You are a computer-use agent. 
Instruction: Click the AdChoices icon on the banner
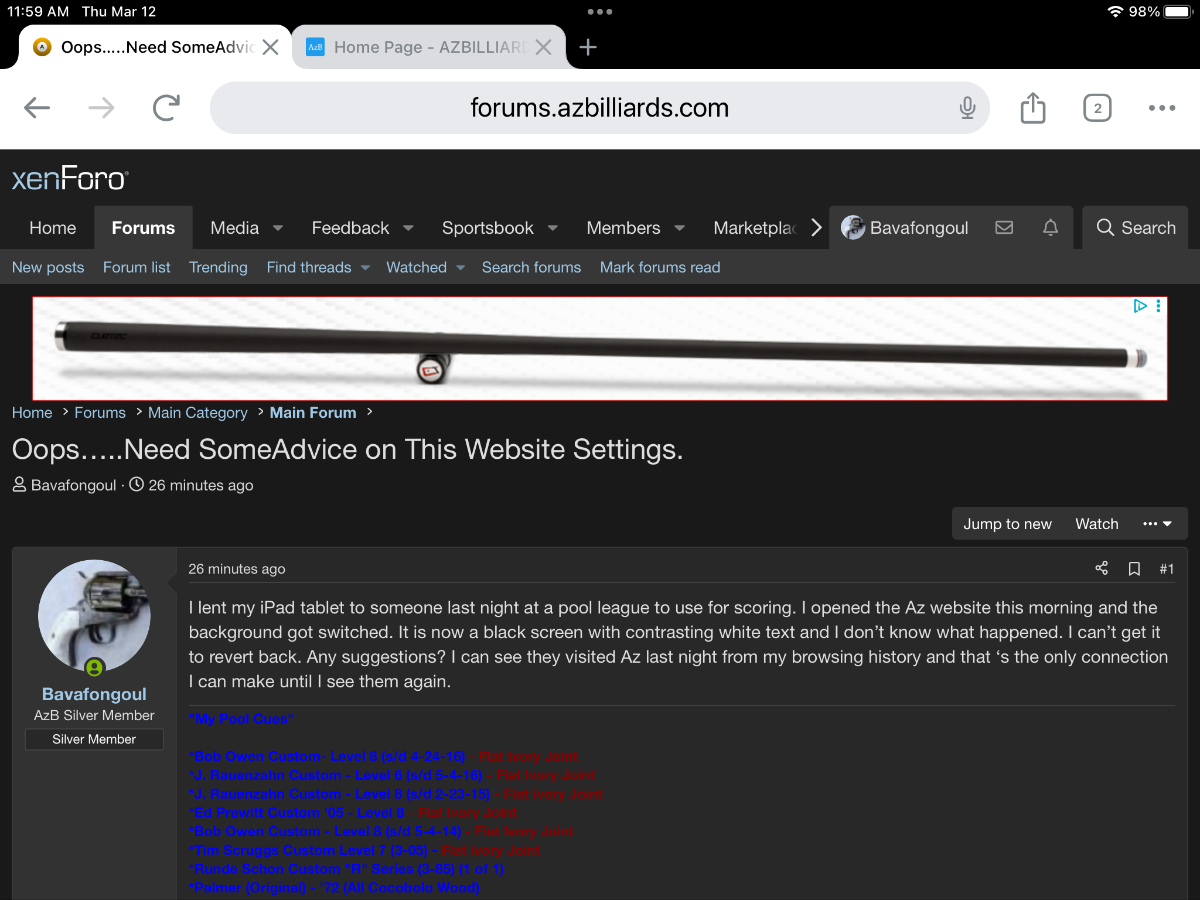click(x=1140, y=307)
